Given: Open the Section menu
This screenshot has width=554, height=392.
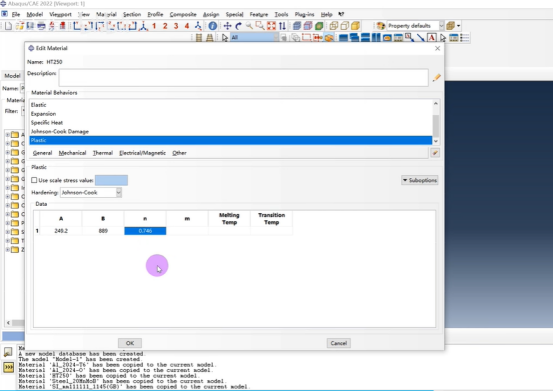Looking at the screenshot, I should click(132, 14).
